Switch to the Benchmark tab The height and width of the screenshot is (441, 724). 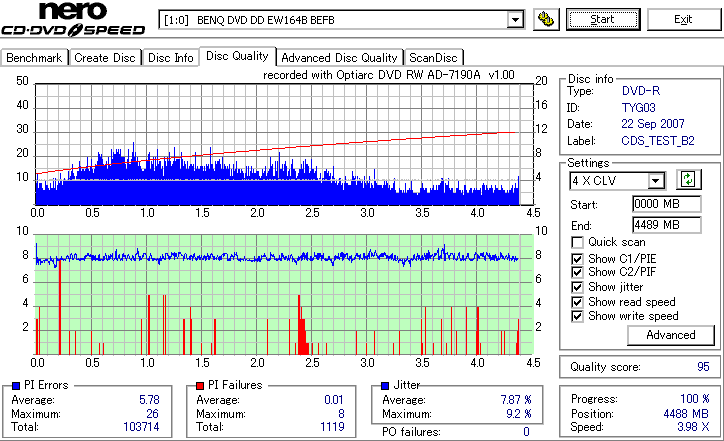34,58
